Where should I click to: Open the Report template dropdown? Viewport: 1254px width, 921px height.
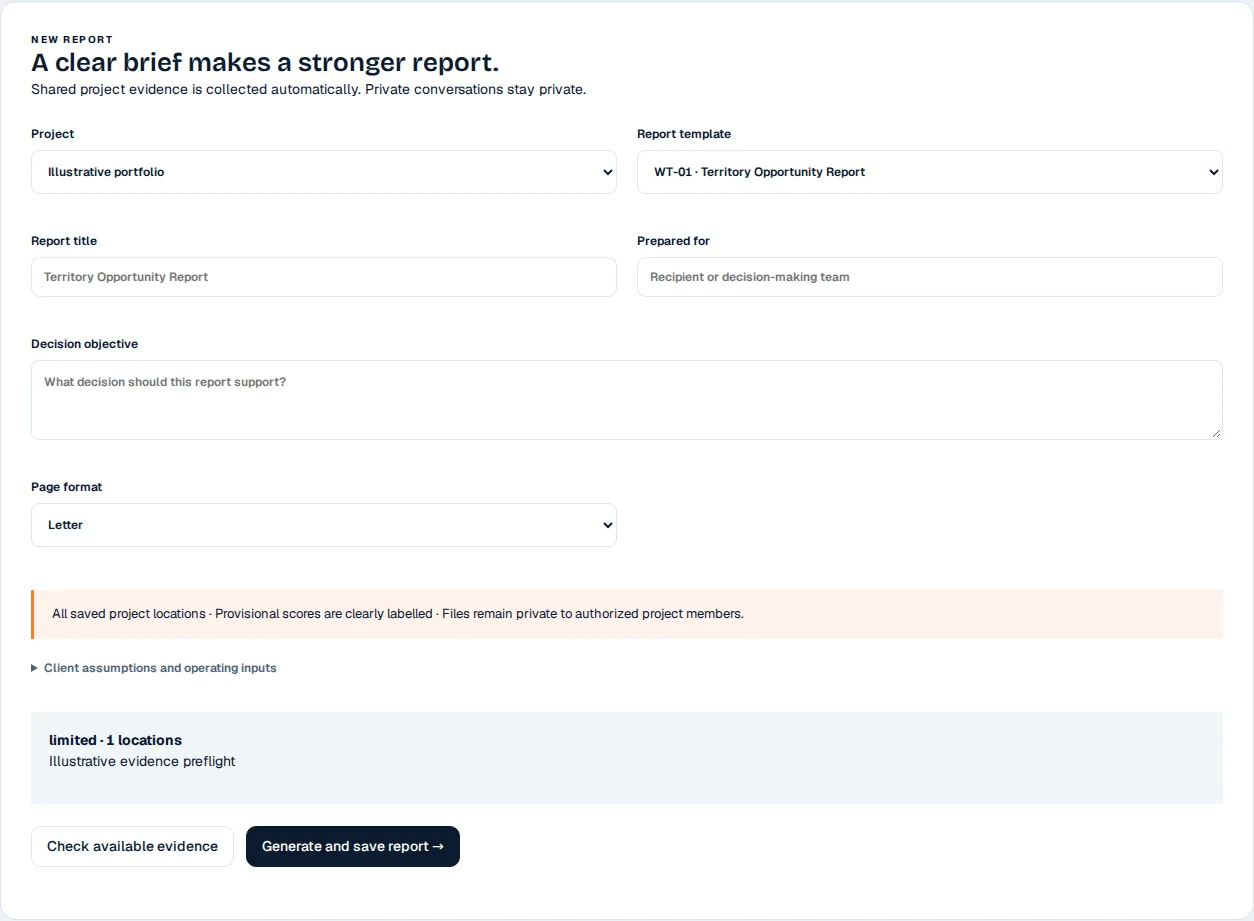pyautogui.click(x=929, y=172)
